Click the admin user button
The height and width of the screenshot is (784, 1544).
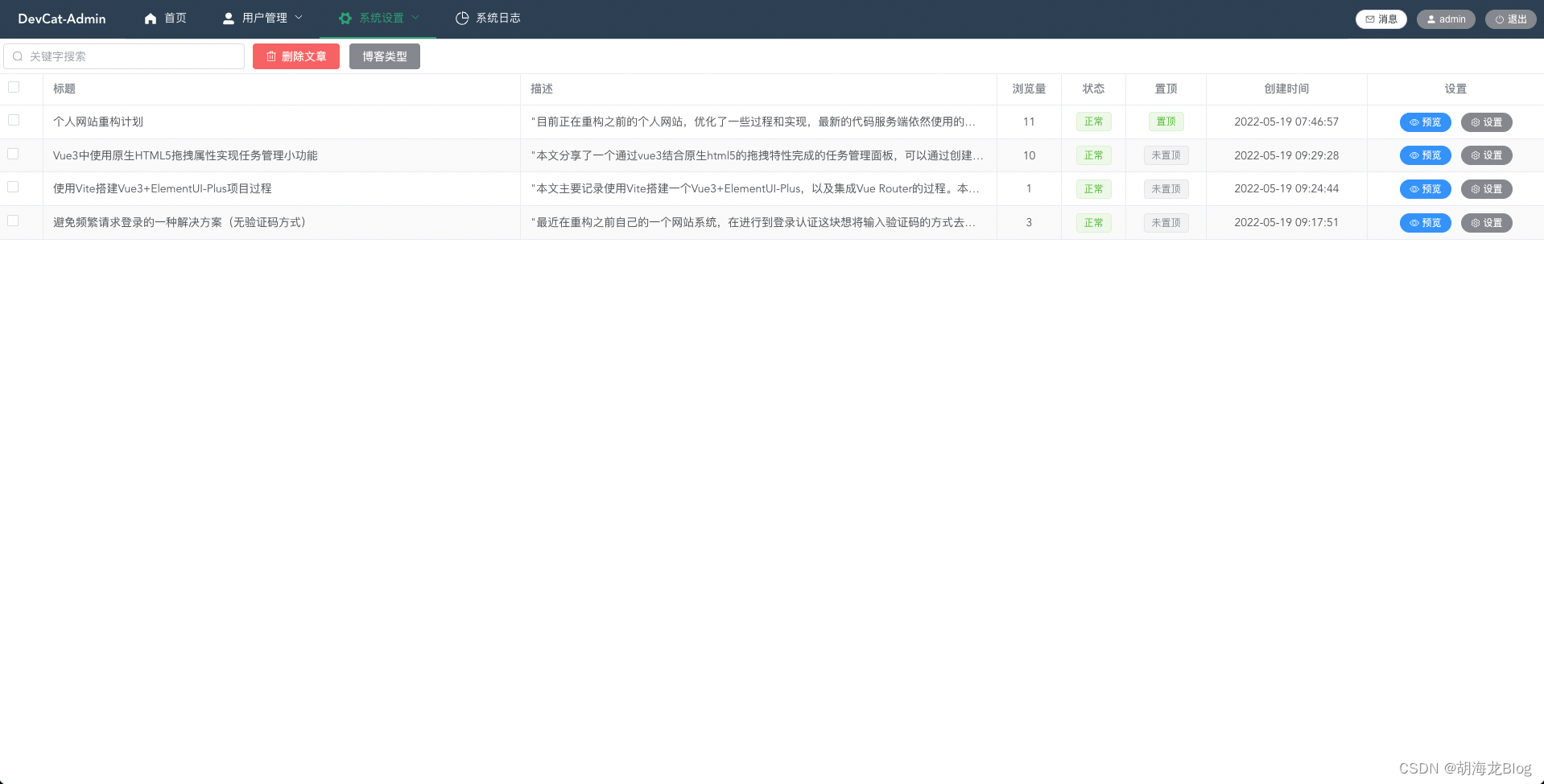pyautogui.click(x=1446, y=19)
